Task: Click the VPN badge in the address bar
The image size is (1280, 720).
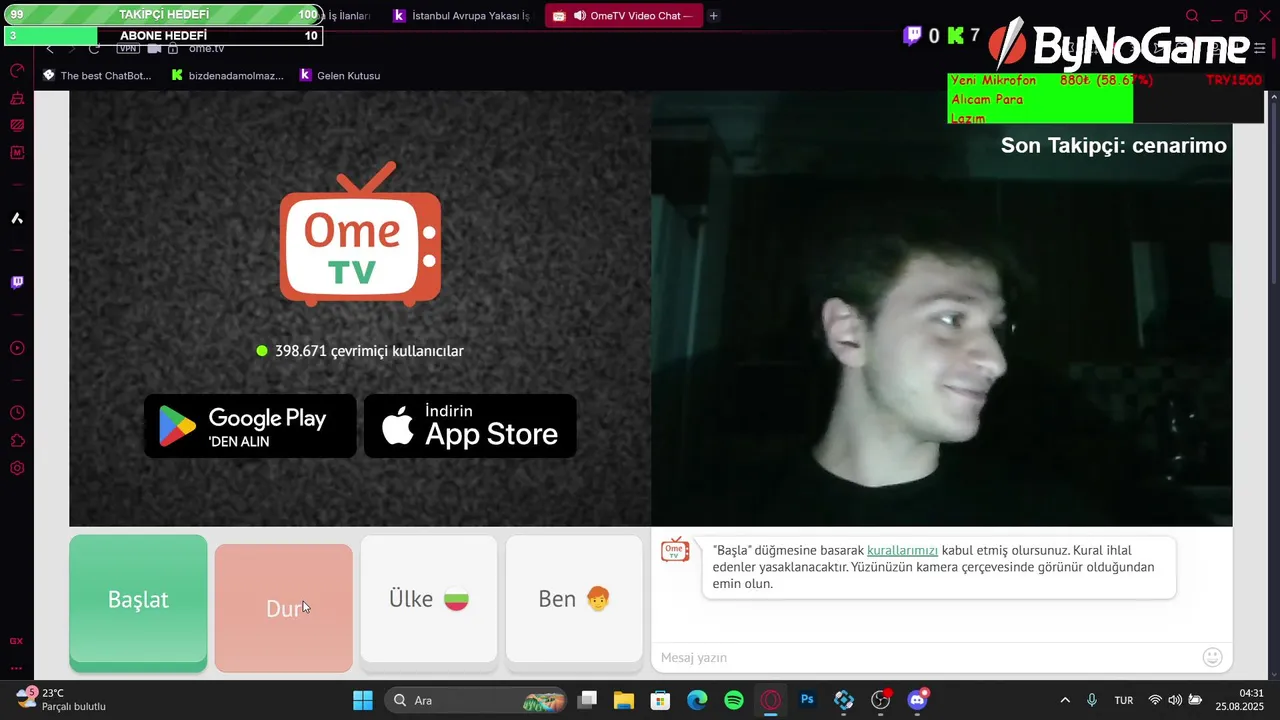Action: (128, 48)
